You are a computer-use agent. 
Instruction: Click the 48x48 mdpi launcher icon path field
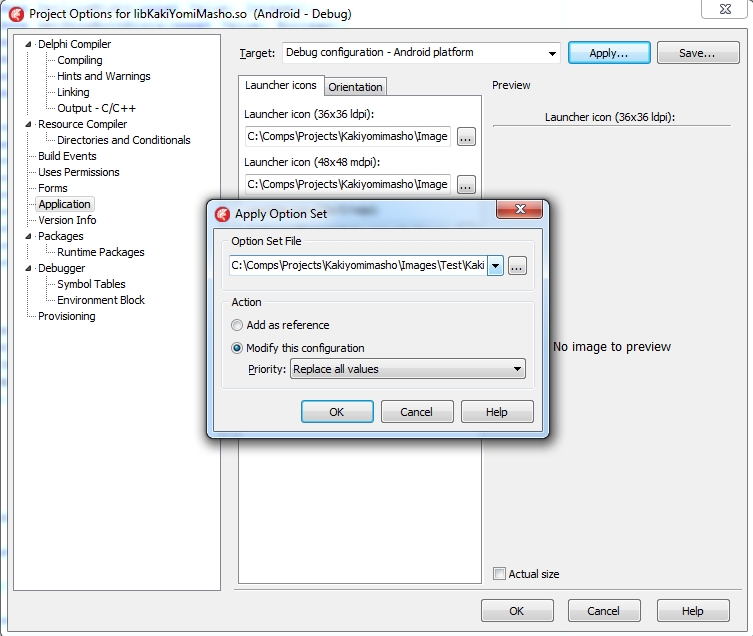click(x=348, y=184)
